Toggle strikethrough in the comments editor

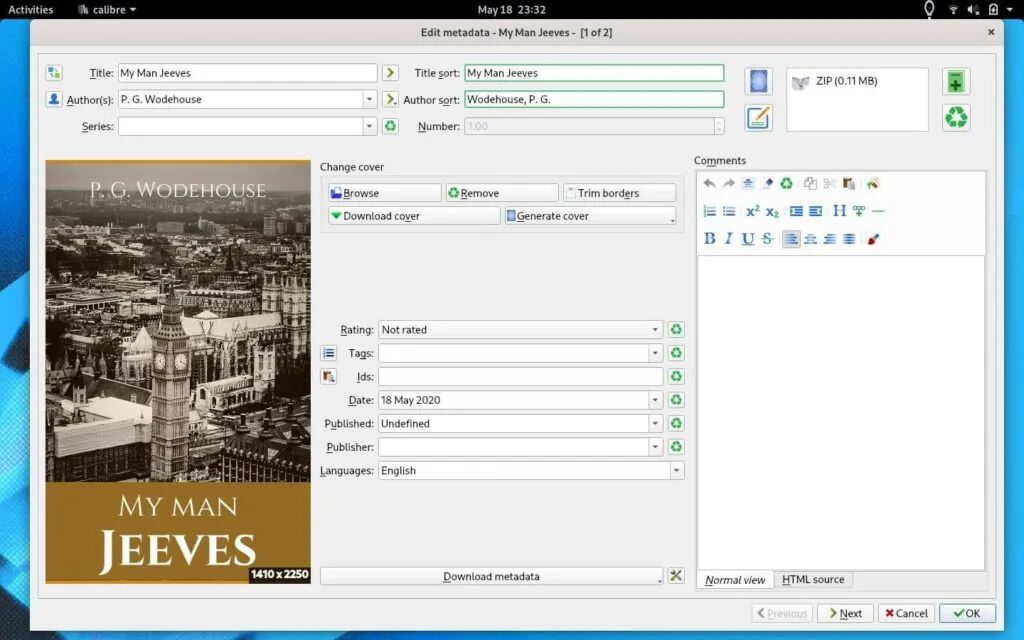[767, 238]
